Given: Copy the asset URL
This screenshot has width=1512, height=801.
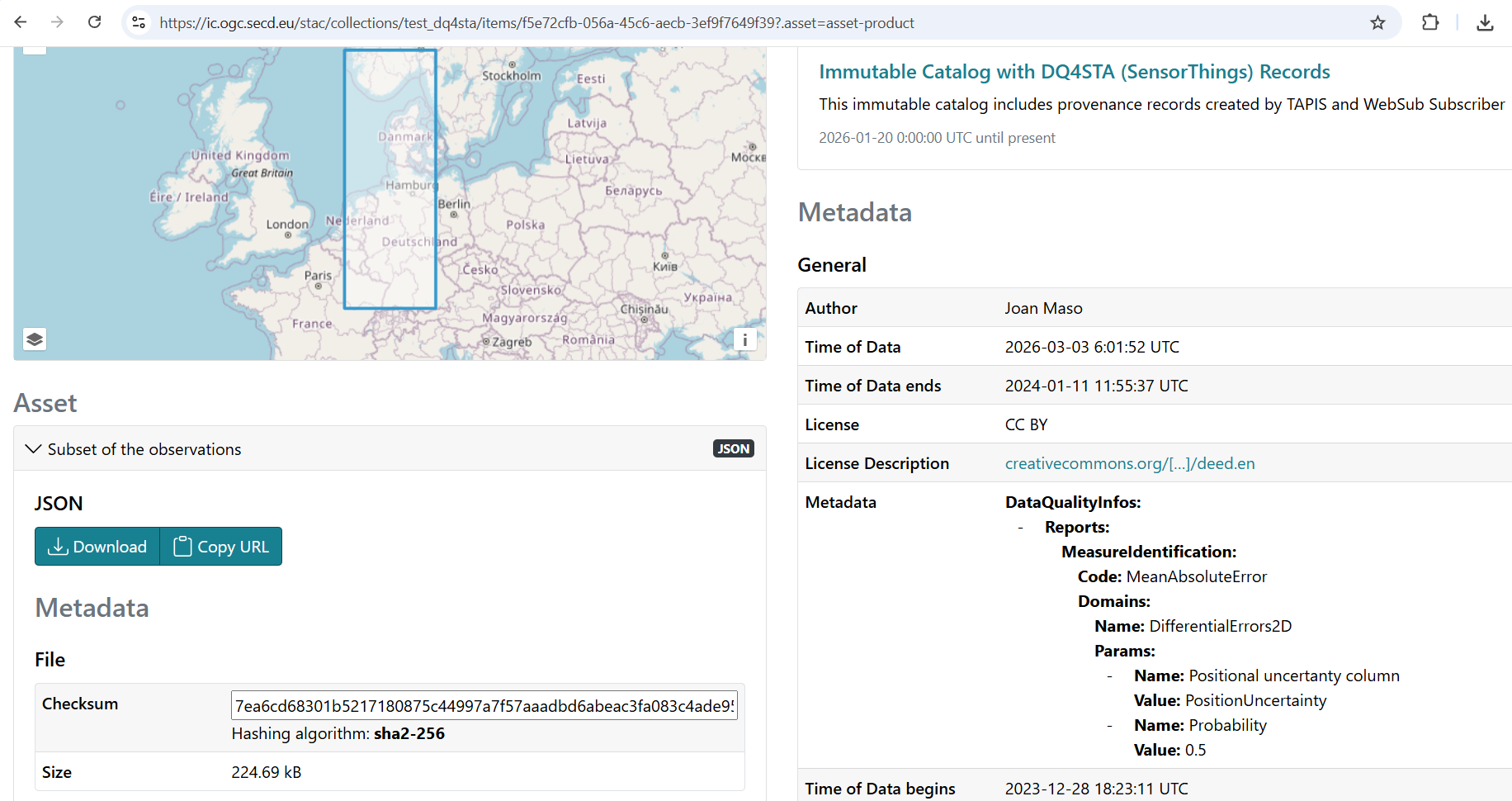Looking at the screenshot, I should click(x=221, y=547).
